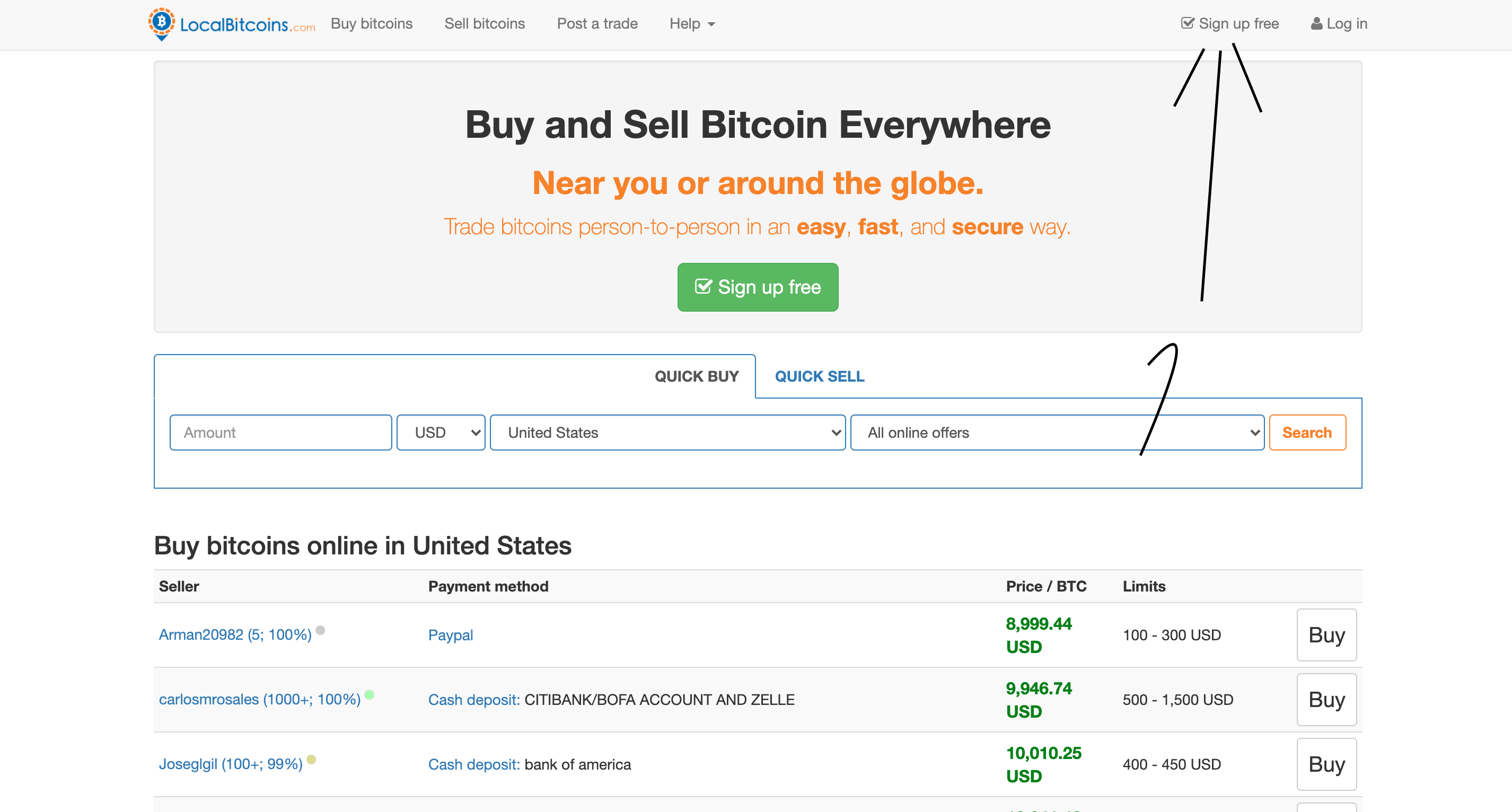Click Buy for the Paypal offer
1512x812 pixels.
click(1326, 635)
